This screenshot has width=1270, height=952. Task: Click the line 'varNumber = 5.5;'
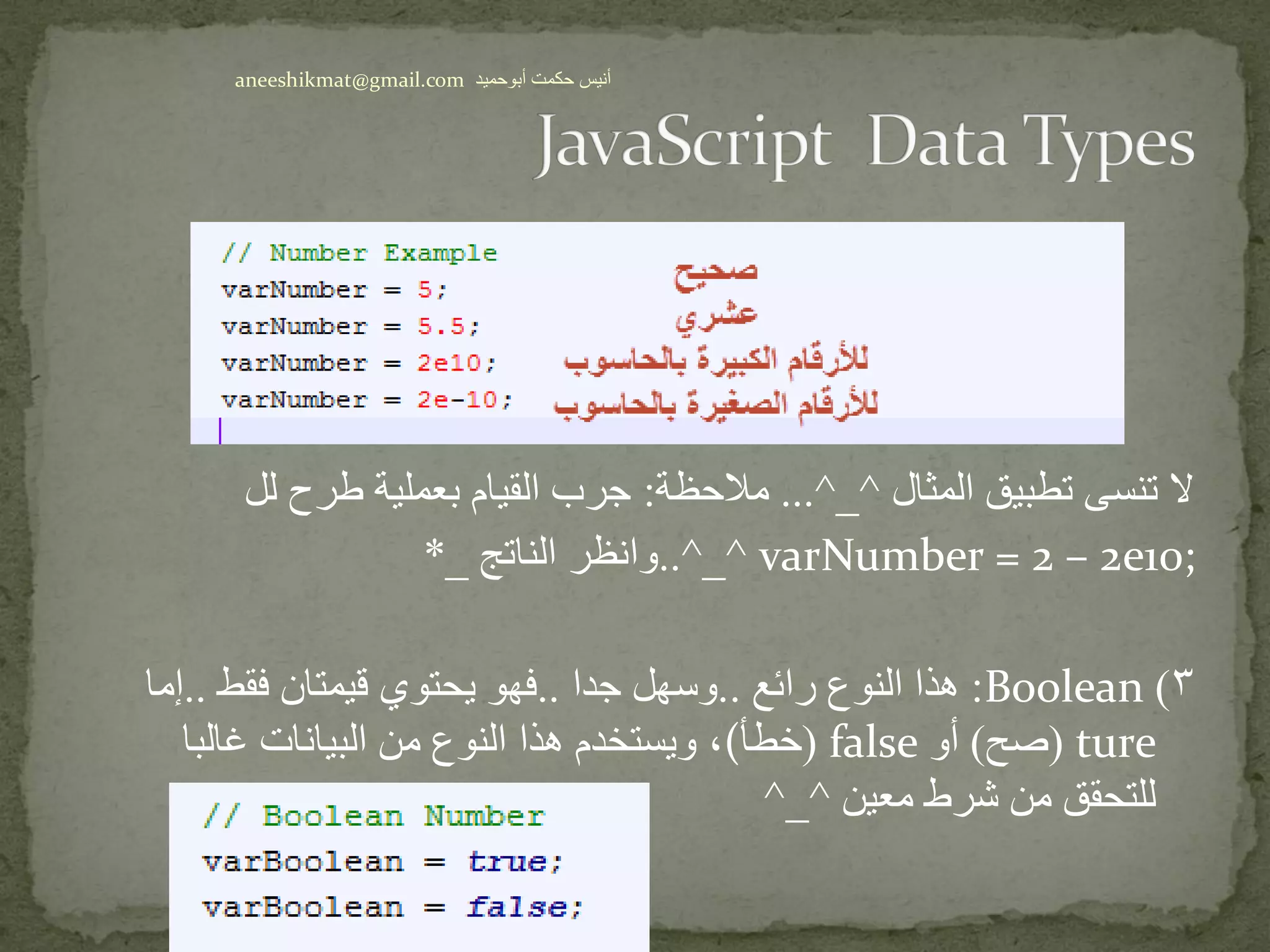pyautogui.click(x=350, y=327)
